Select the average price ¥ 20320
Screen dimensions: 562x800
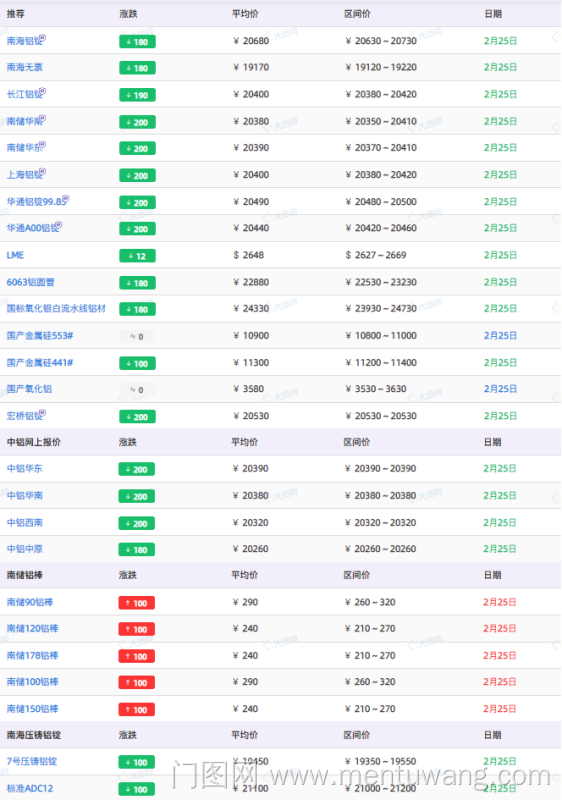point(250,523)
